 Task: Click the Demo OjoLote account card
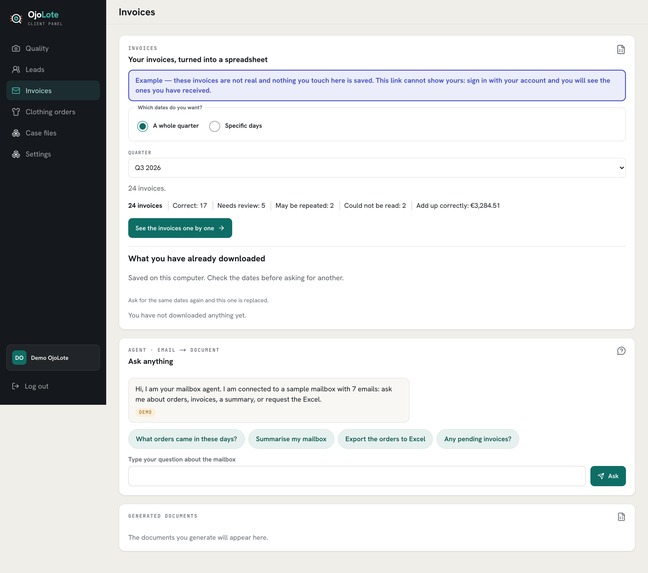pyautogui.click(x=53, y=358)
